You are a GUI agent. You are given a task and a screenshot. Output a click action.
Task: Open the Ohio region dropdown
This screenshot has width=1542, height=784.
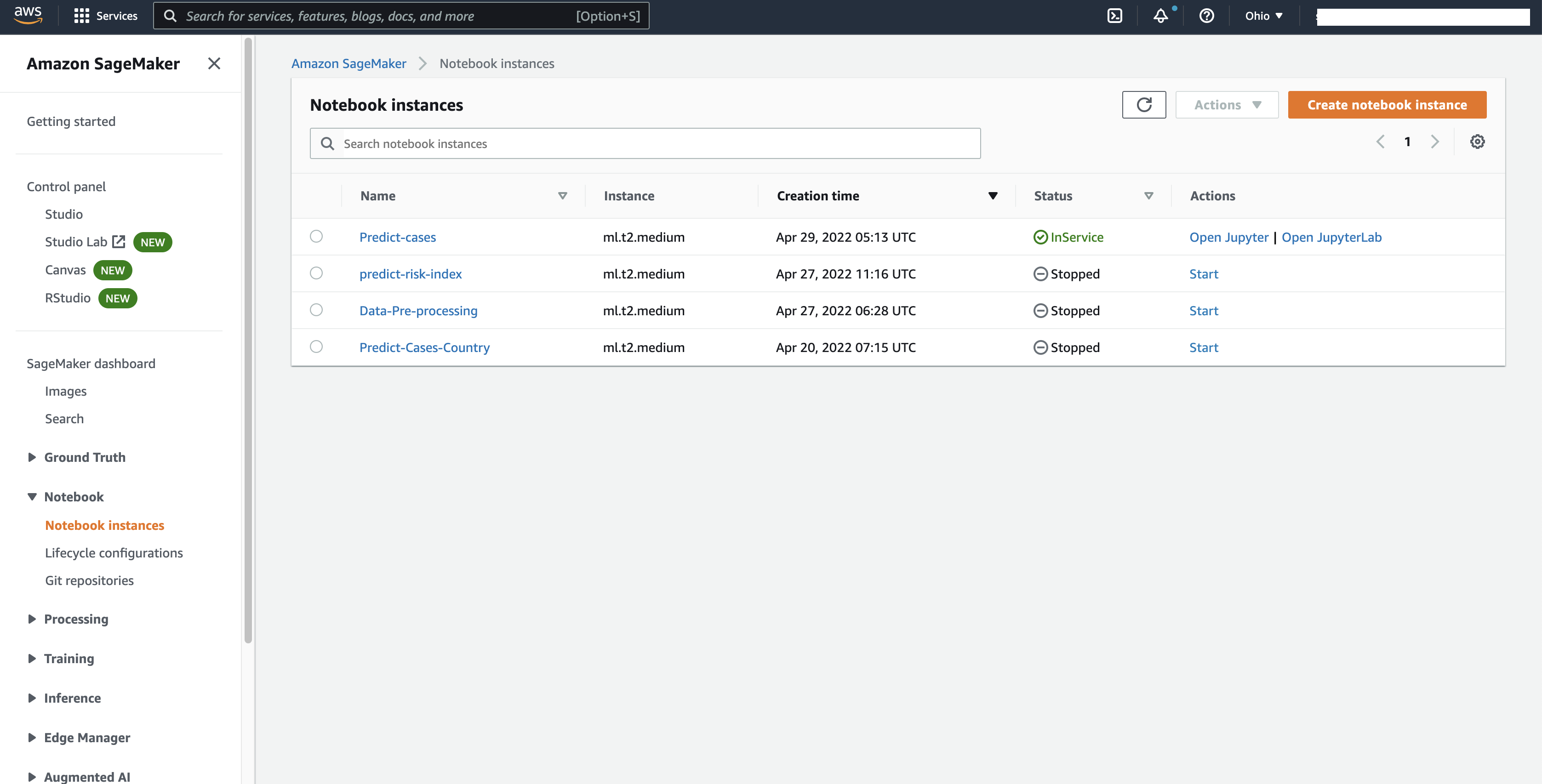[x=1263, y=16]
